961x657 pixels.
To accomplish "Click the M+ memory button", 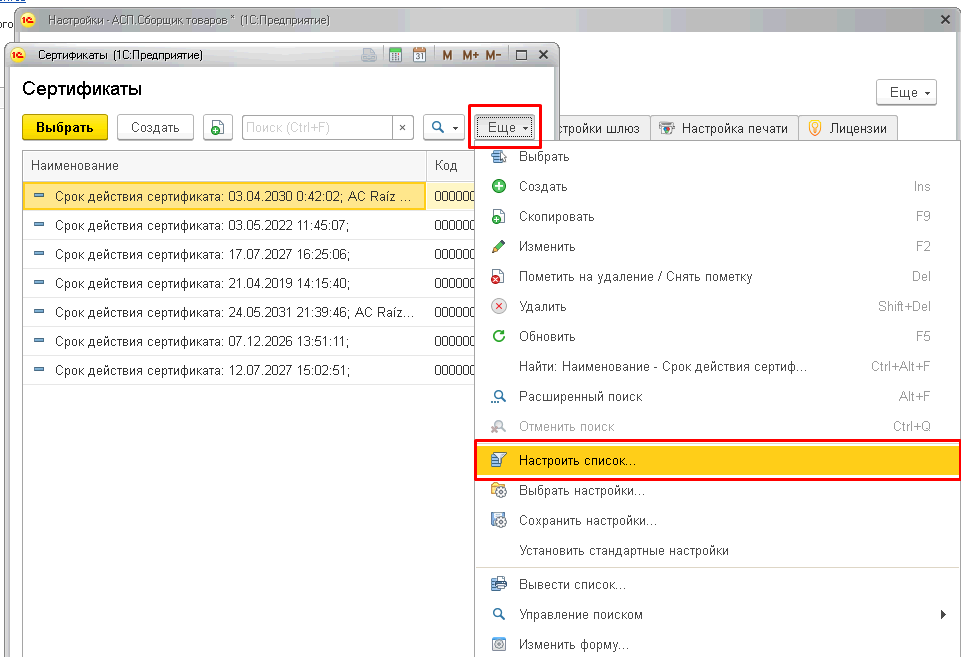I will click(x=471, y=55).
